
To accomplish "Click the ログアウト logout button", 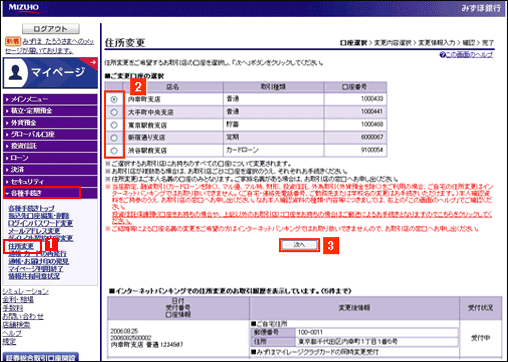I will [x=51, y=29].
